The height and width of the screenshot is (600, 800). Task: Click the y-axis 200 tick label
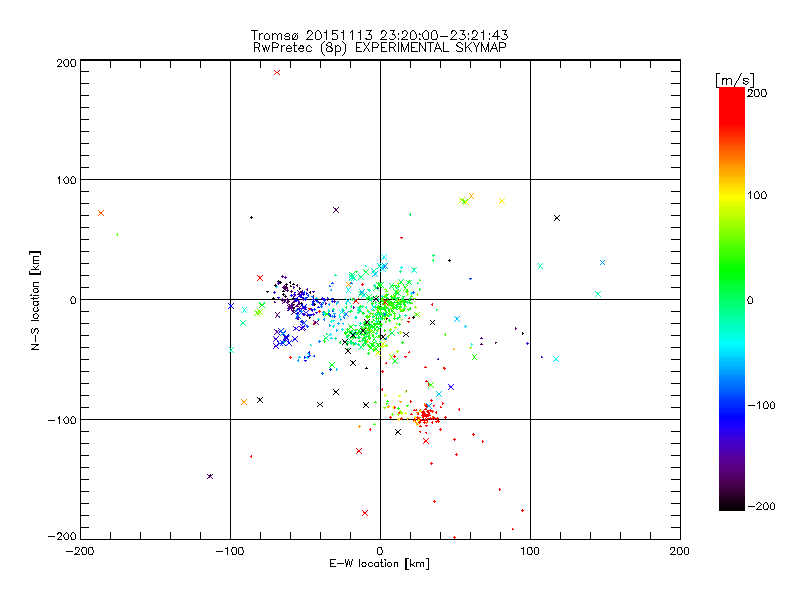click(66, 63)
